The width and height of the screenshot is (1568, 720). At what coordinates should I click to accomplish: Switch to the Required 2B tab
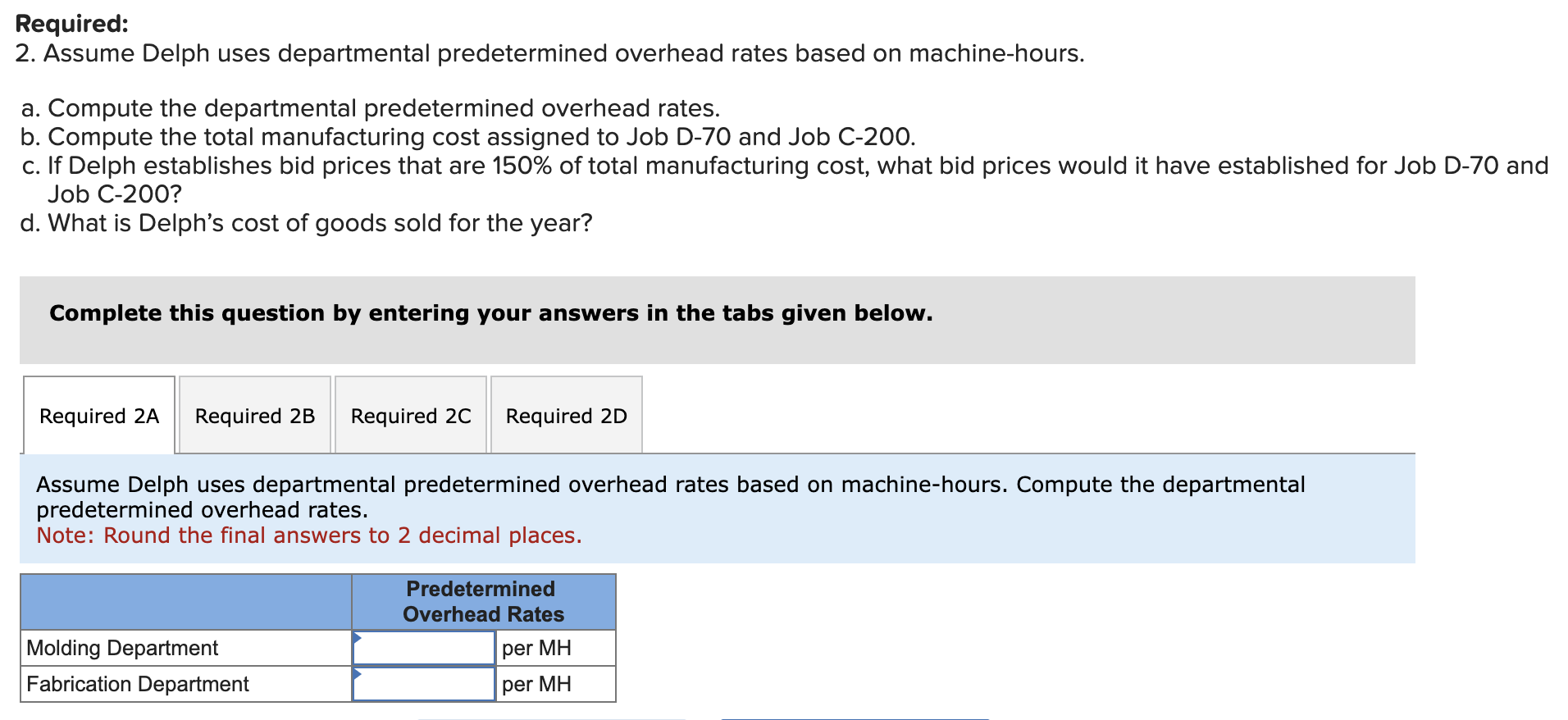coord(253,415)
